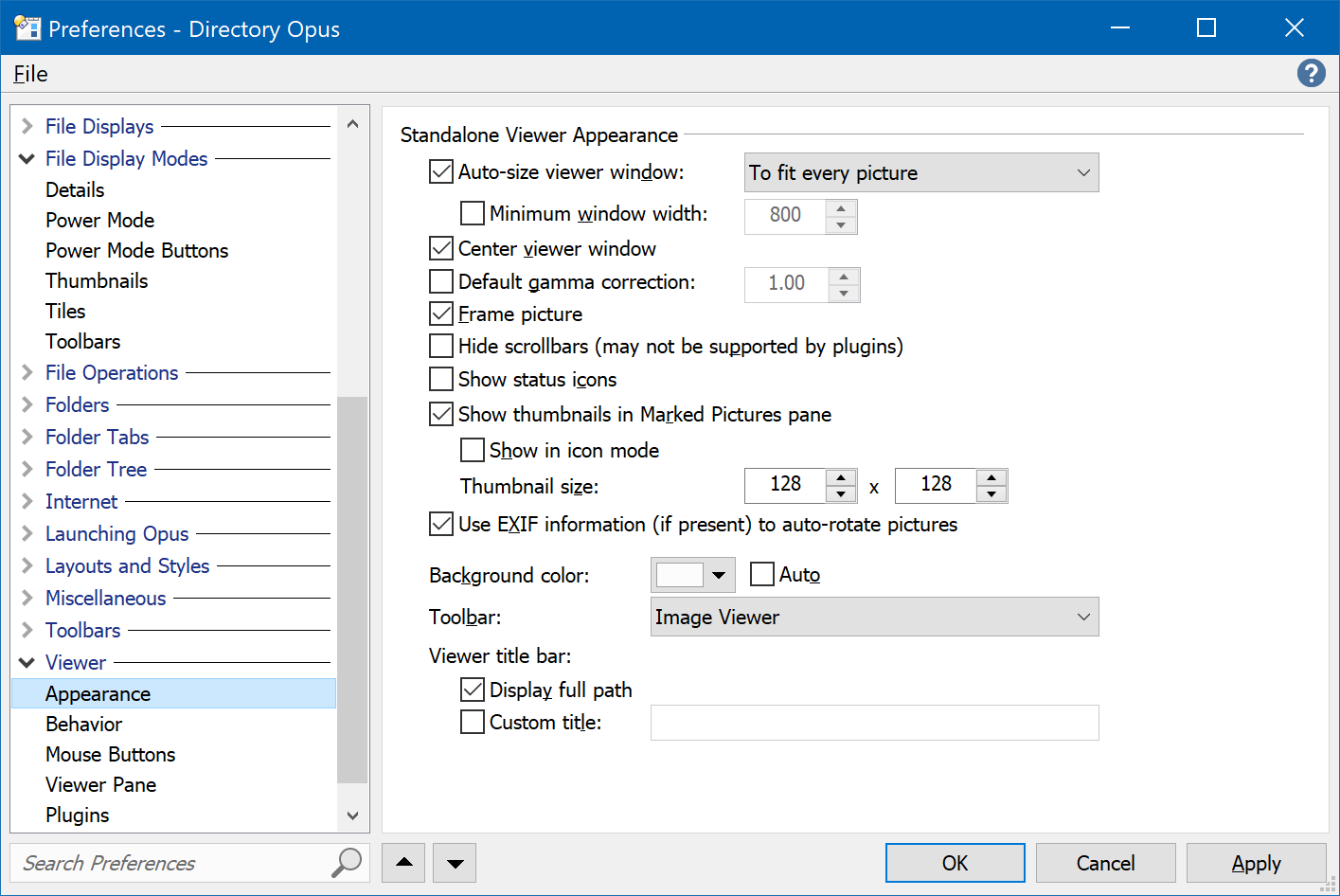This screenshot has height=896, width=1340.
Task: Select Power Mode Buttons page
Action: (x=136, y=250)
